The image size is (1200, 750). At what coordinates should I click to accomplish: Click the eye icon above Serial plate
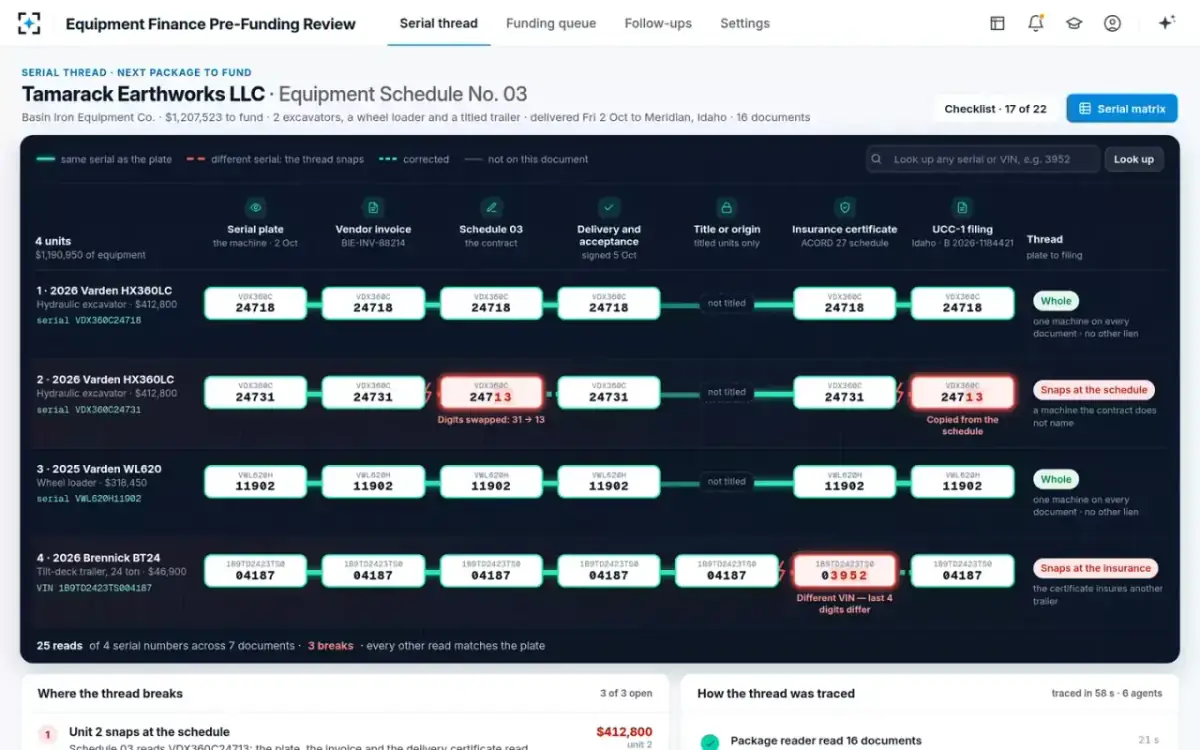coord(255,207)
